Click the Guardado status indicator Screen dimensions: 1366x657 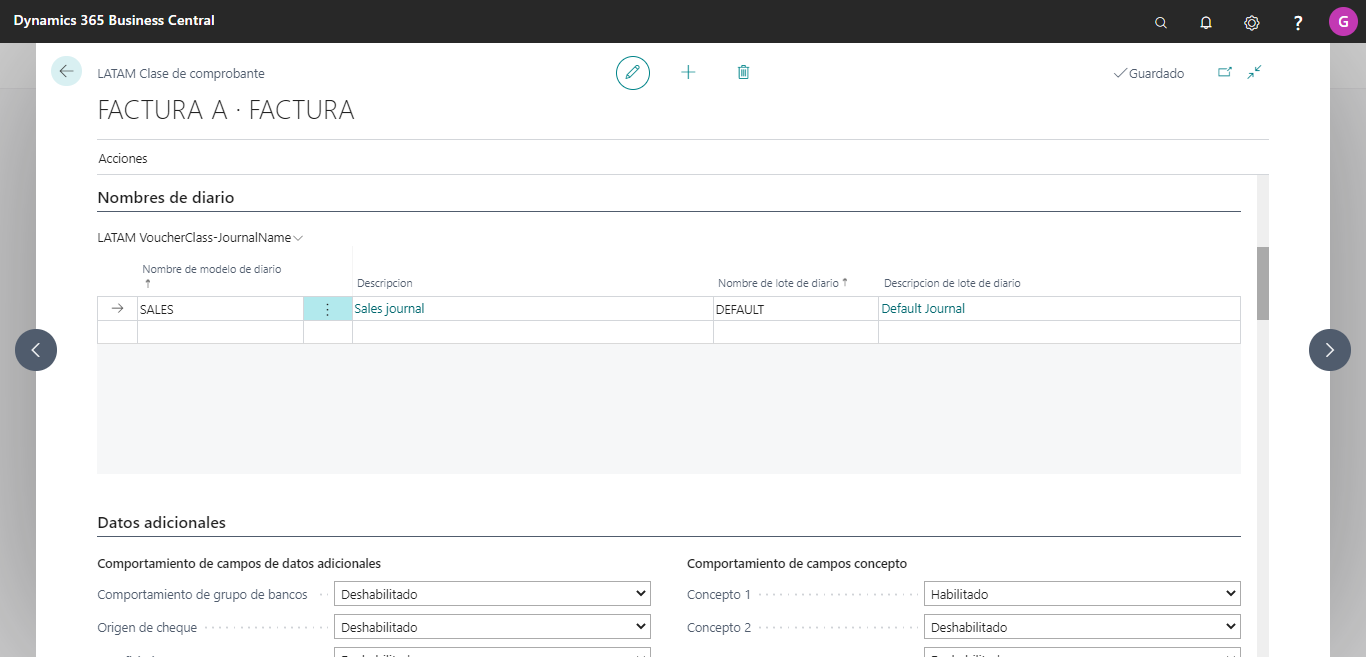pos(1148,73)
